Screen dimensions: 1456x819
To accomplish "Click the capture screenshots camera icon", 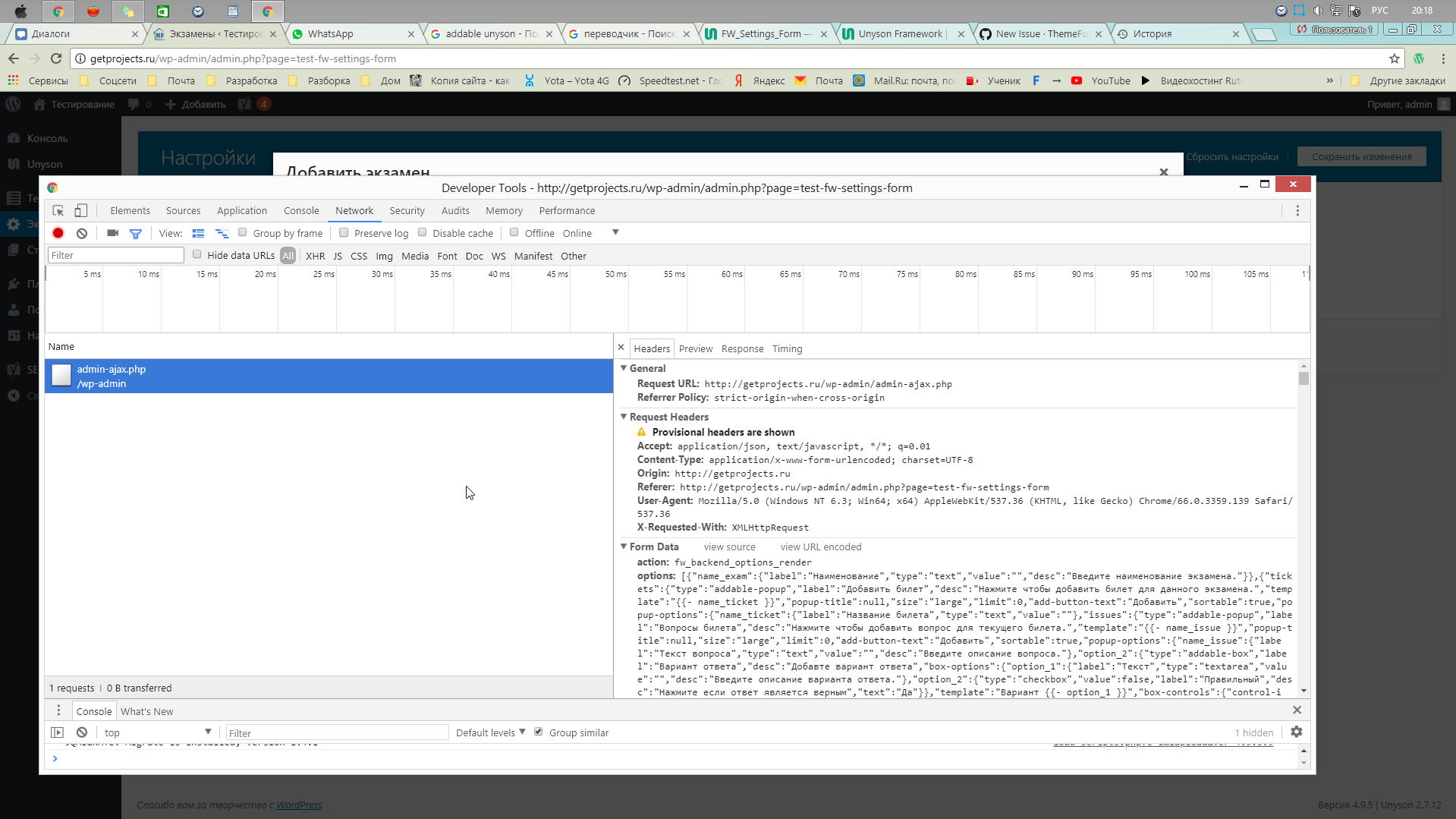I will [113, 233].
